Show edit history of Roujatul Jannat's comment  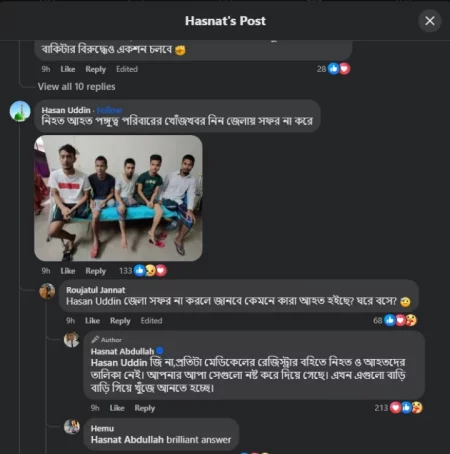click(x=151, y=321)
